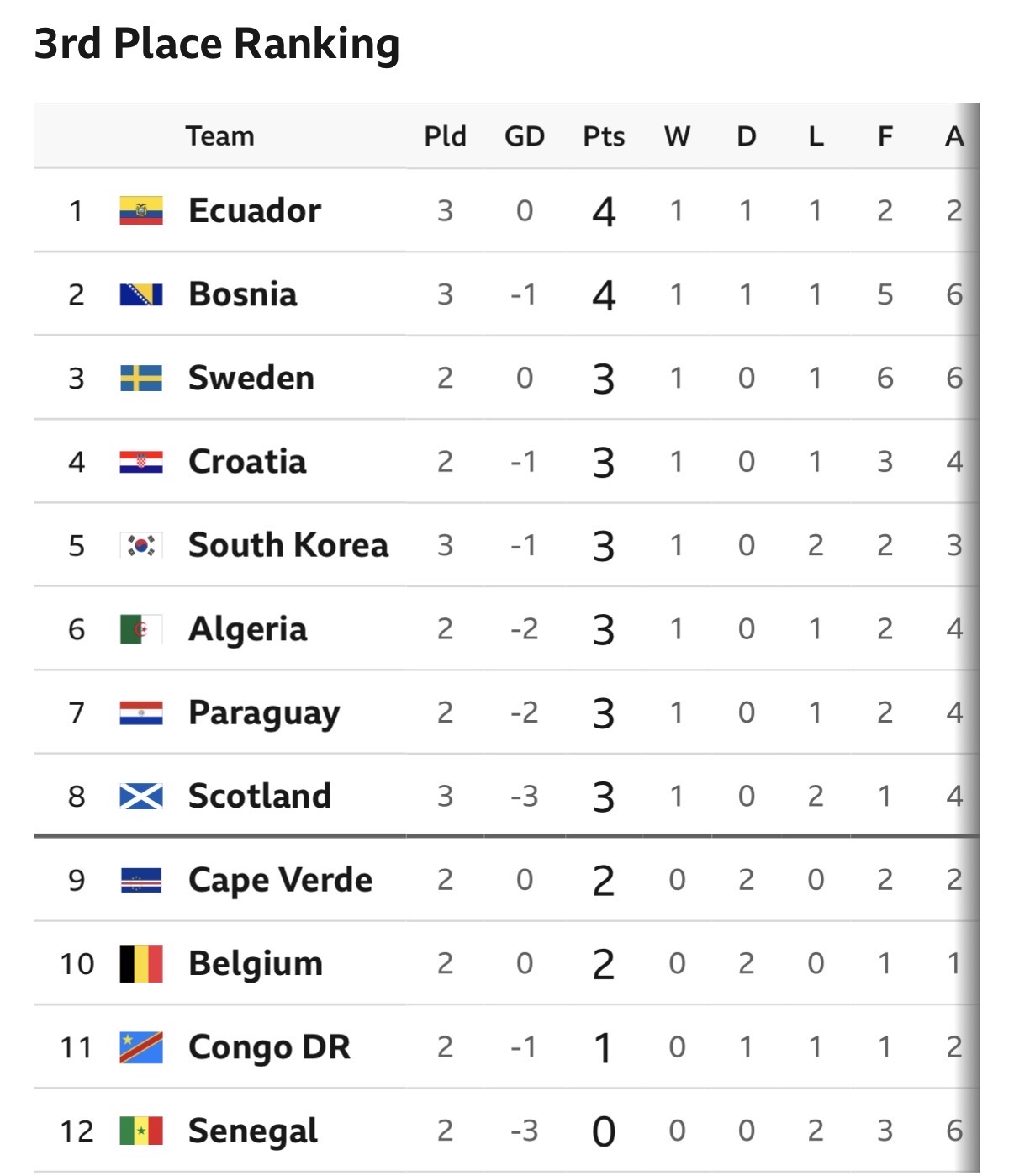Tap the South Korea flag icon
1014x1176 pixels.
[141, 545]
